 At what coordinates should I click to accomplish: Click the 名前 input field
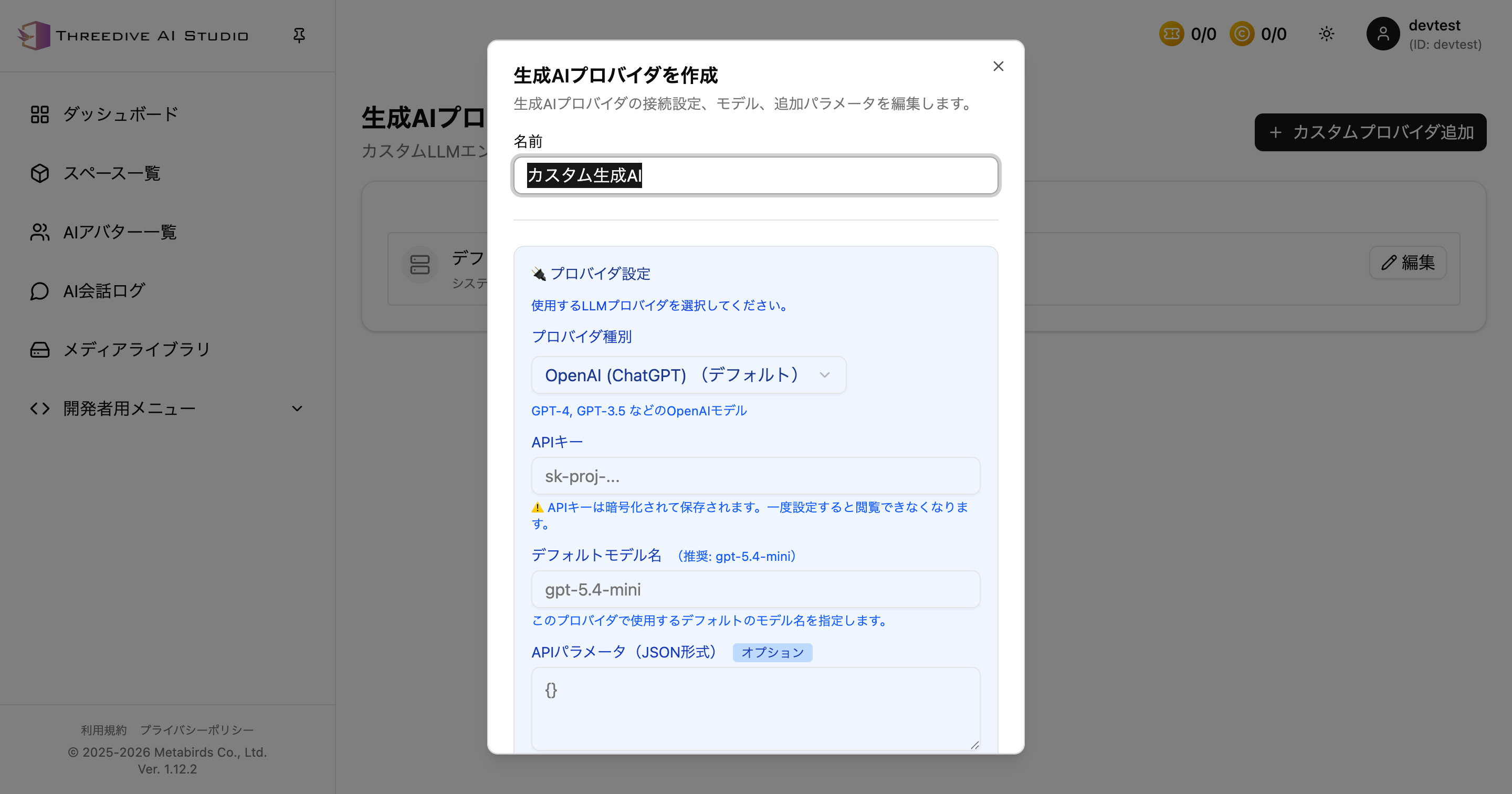click(x=755, y=175)
